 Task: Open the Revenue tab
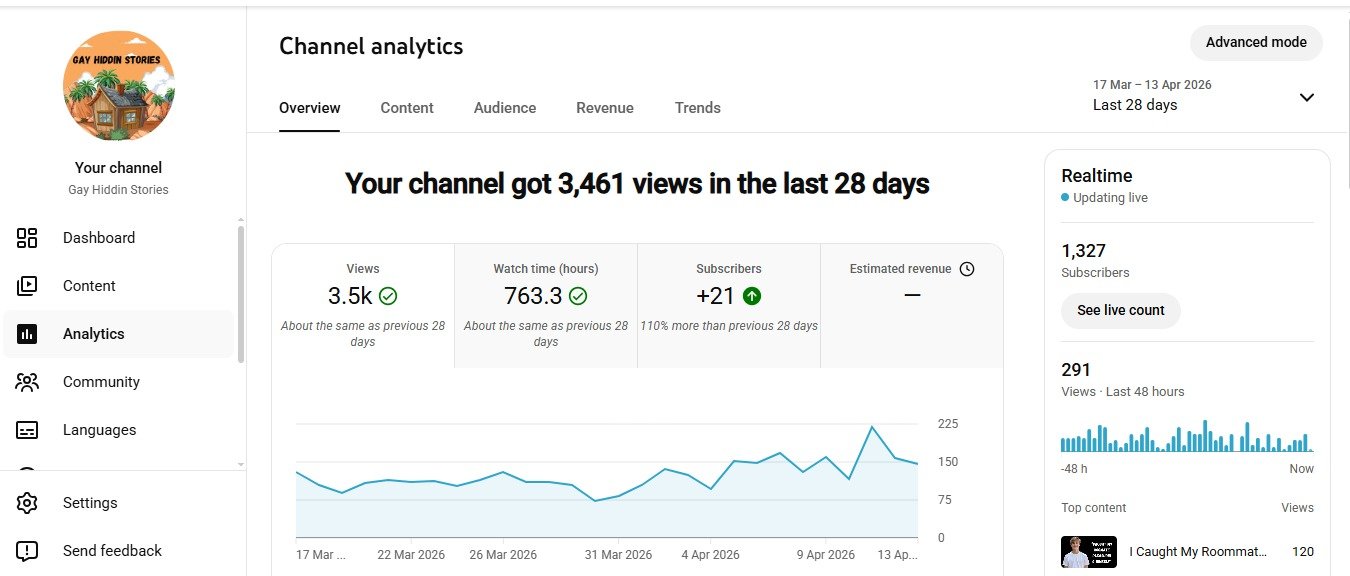pyautogui.click(x=605, y=108)
